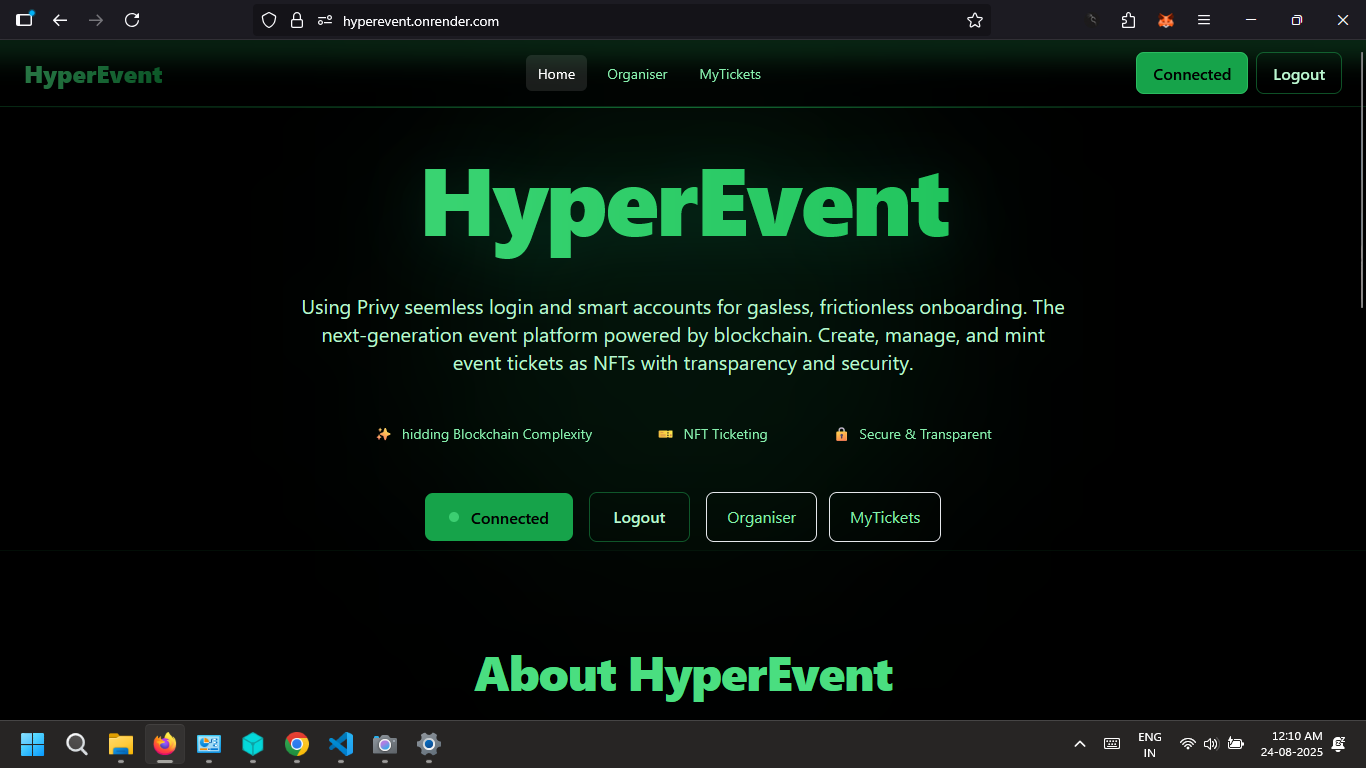This screenshot has width=1366, height=768.
Task: View site security padlock info
Action: tap(296, 20)
